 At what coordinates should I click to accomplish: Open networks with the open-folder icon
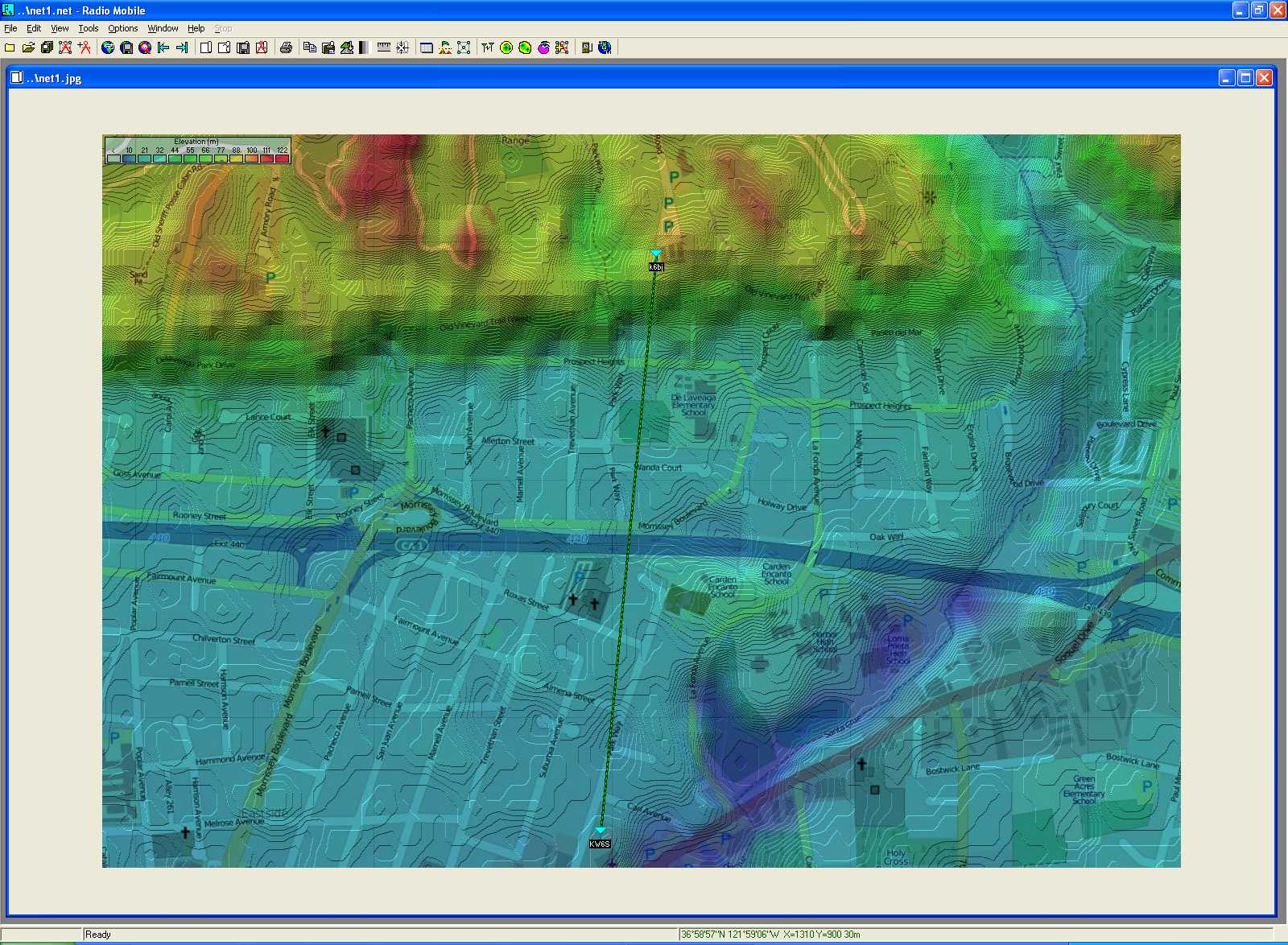28,47
